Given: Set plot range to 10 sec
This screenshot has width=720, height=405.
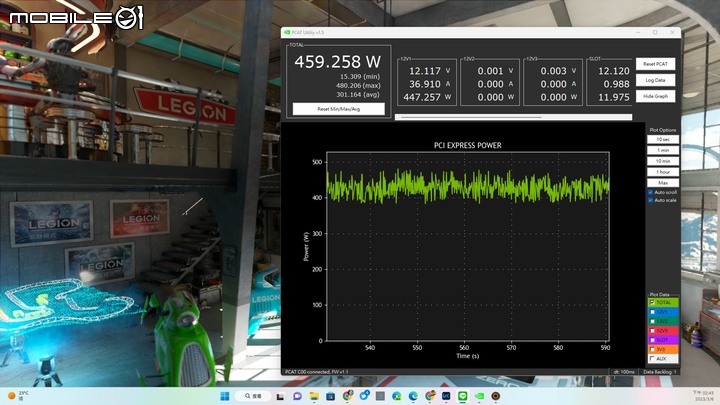Looking at the screenshot, I should [663, 139].
